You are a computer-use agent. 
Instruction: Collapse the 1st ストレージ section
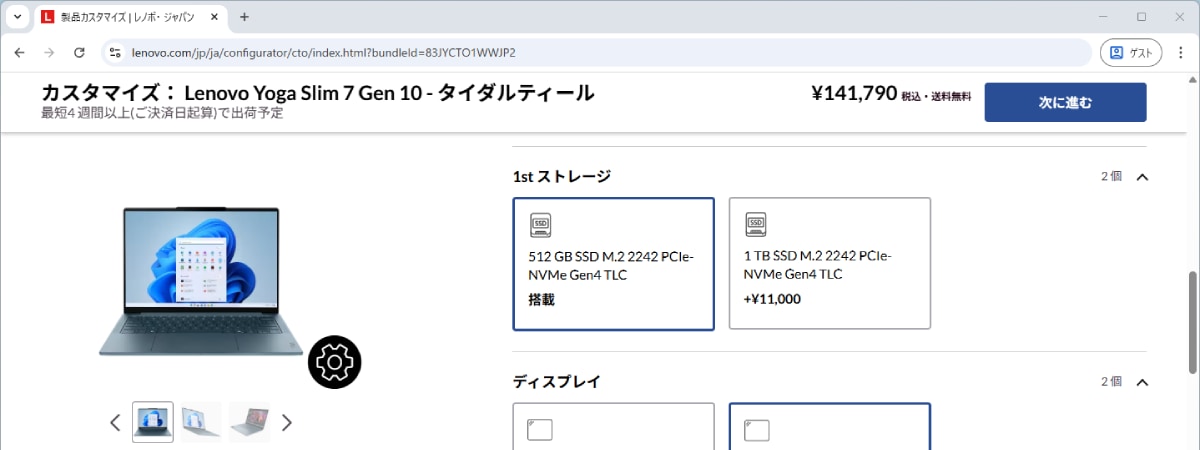pos(1143,177)
